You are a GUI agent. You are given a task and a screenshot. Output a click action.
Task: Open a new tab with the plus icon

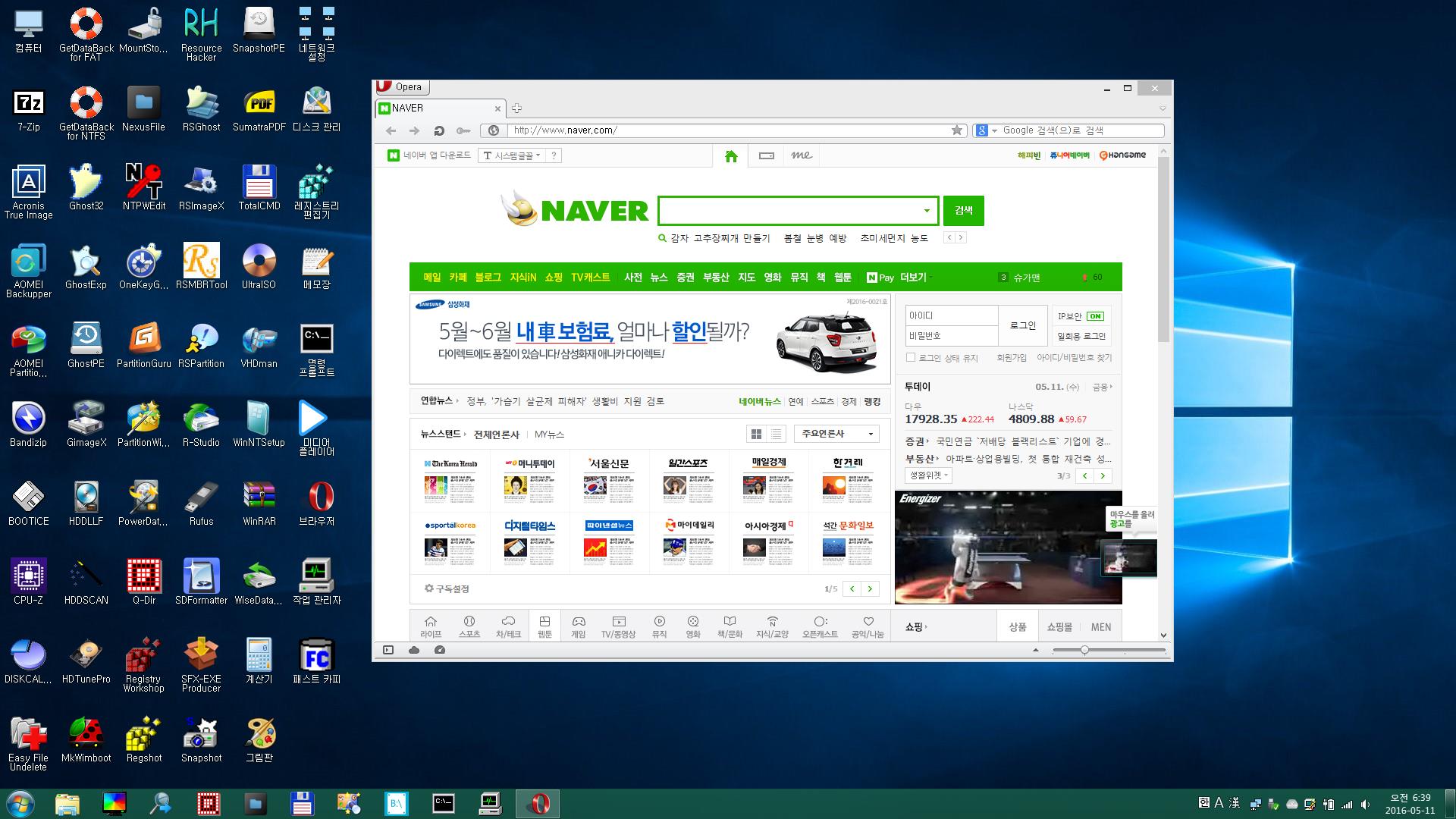(x=516, y=108)
